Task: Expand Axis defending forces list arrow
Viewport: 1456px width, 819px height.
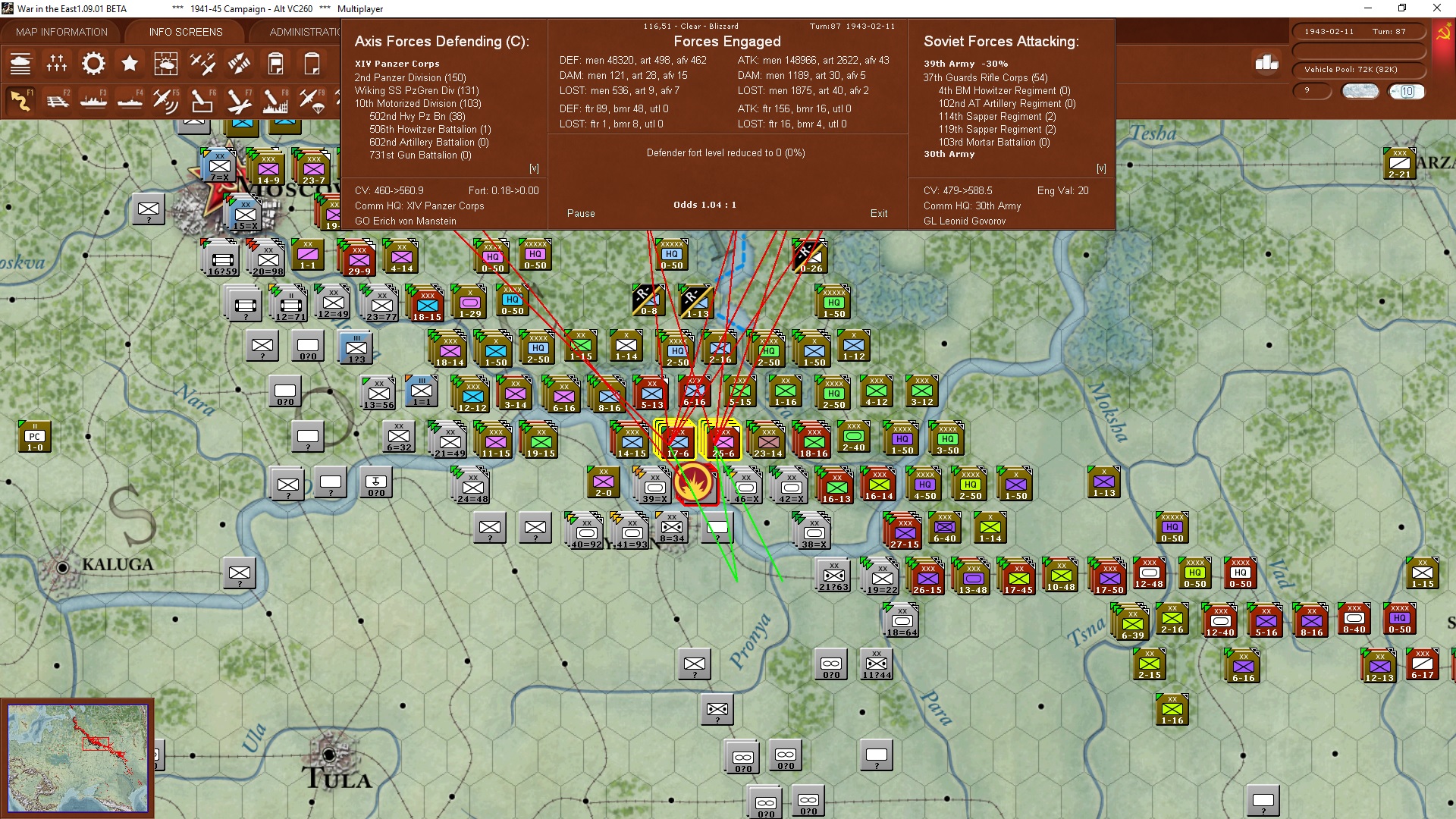Action: tap(534, 168)
